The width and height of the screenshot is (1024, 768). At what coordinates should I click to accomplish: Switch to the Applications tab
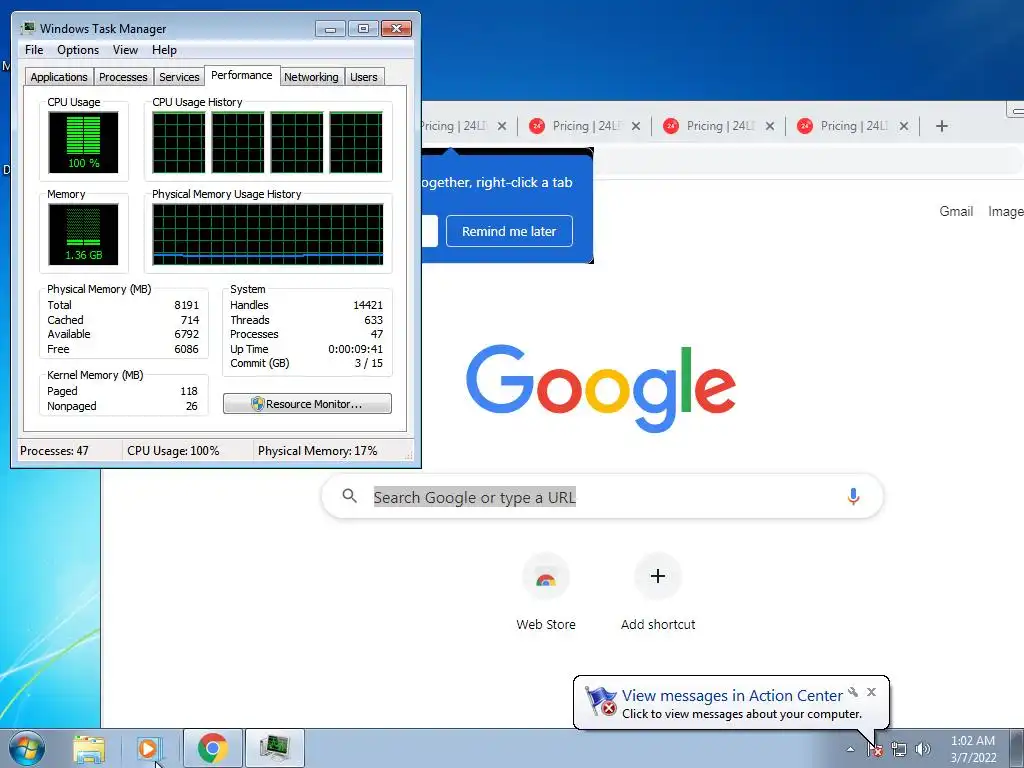click(x=59, y=77)
